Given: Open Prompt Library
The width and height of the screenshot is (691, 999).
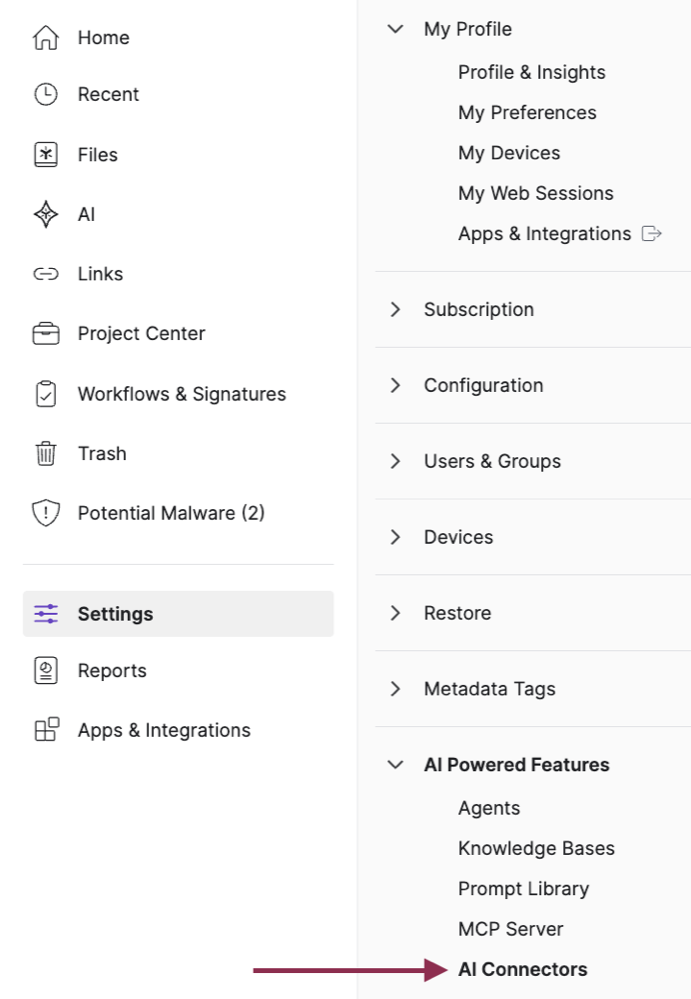Looking at the screenshot, I should 524,889.
